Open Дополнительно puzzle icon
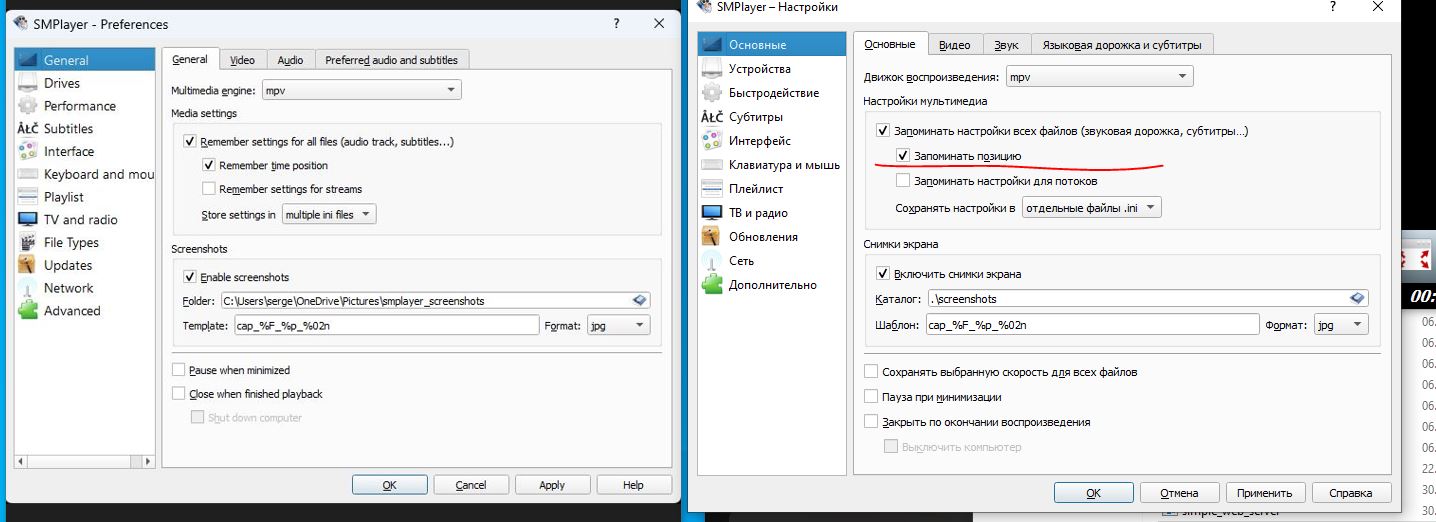 coord(712,284)
